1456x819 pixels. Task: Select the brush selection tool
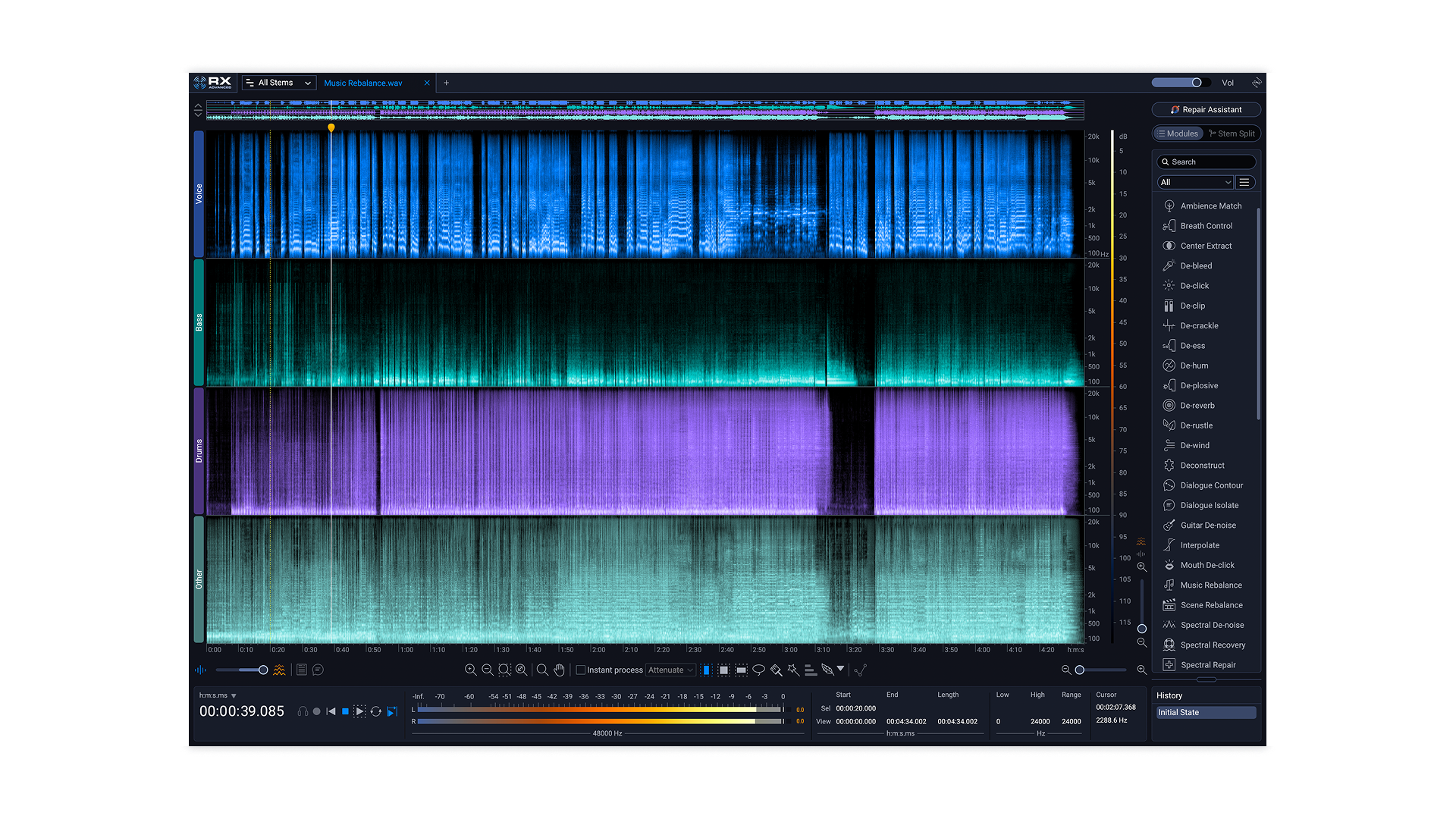click(x=776, y=670)
